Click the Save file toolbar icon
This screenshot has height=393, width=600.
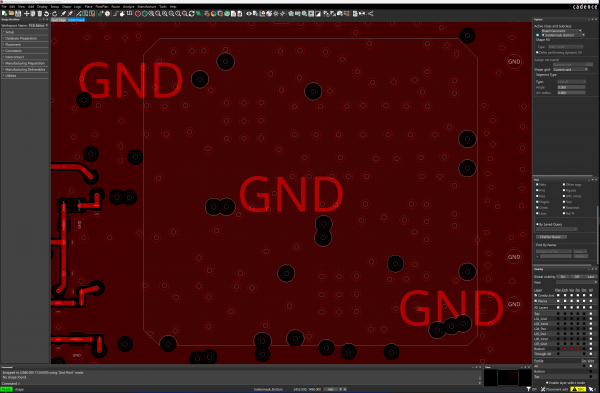pyautogui.click(x=18, y=13)
